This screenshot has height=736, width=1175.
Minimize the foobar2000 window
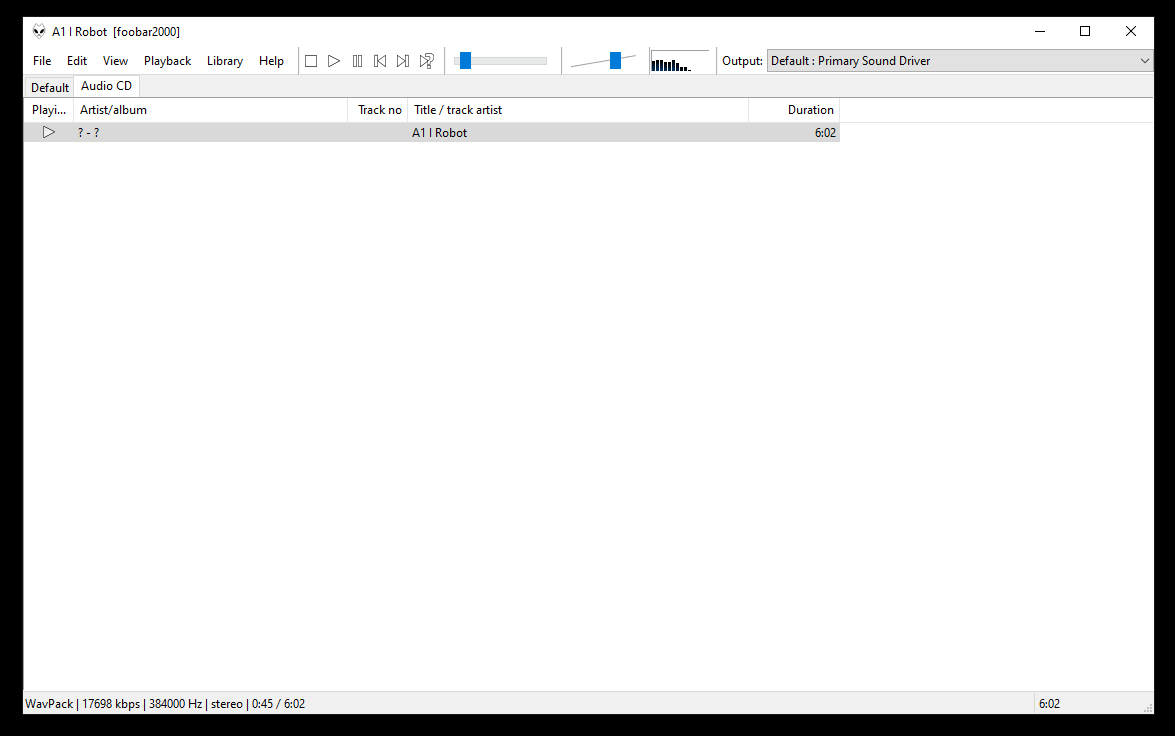pyautogui.click(x=1039, y=31)
